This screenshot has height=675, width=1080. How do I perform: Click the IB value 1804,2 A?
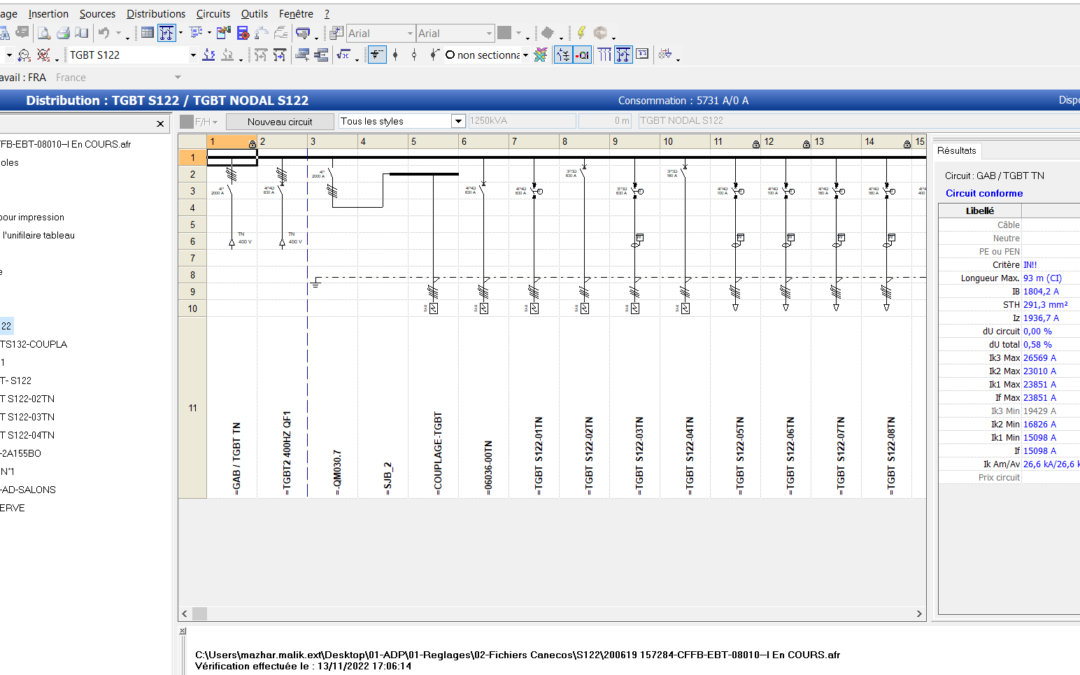pos(1041,291)
